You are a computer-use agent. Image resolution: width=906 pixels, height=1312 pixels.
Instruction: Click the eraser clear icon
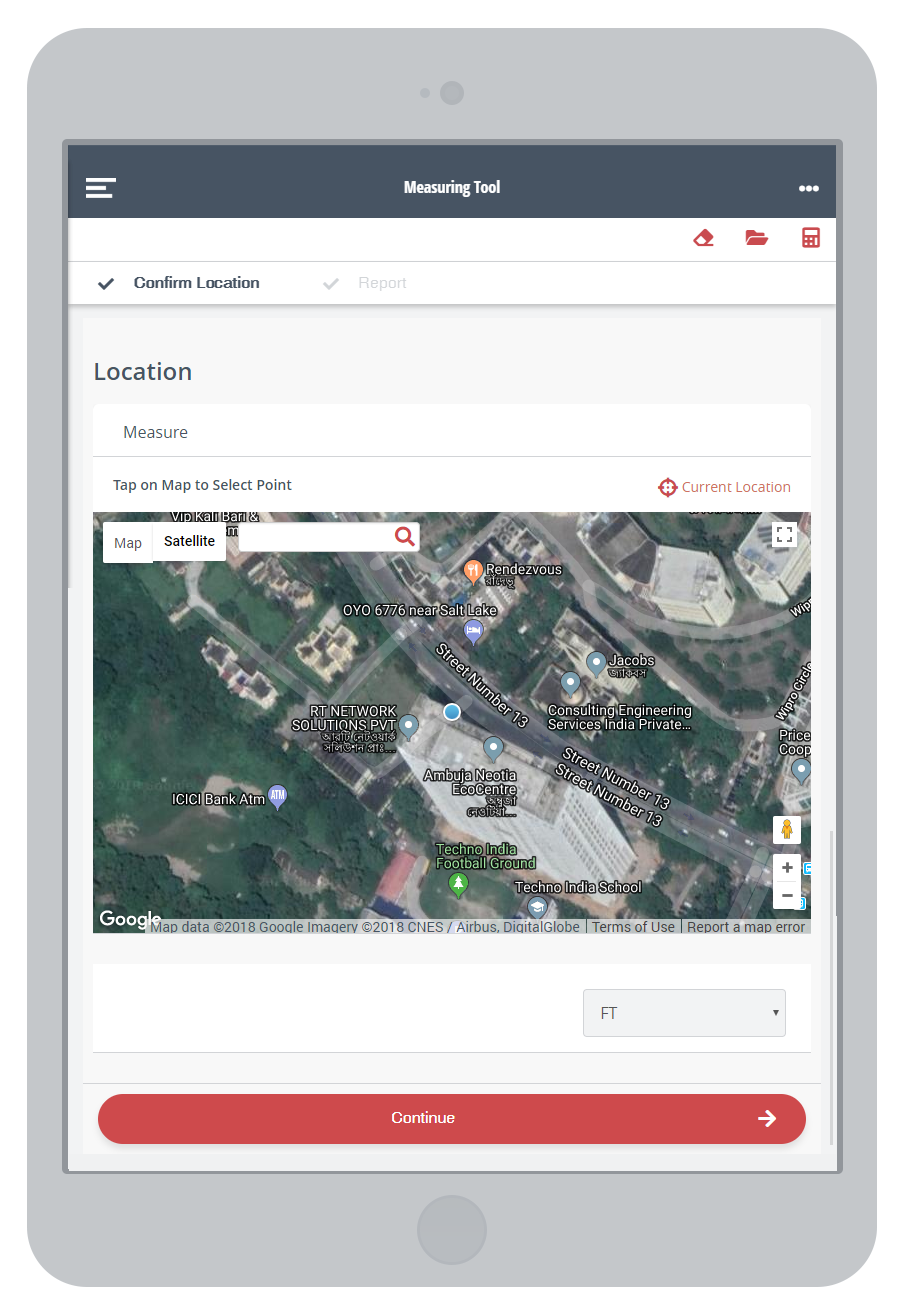coord(704,238)
